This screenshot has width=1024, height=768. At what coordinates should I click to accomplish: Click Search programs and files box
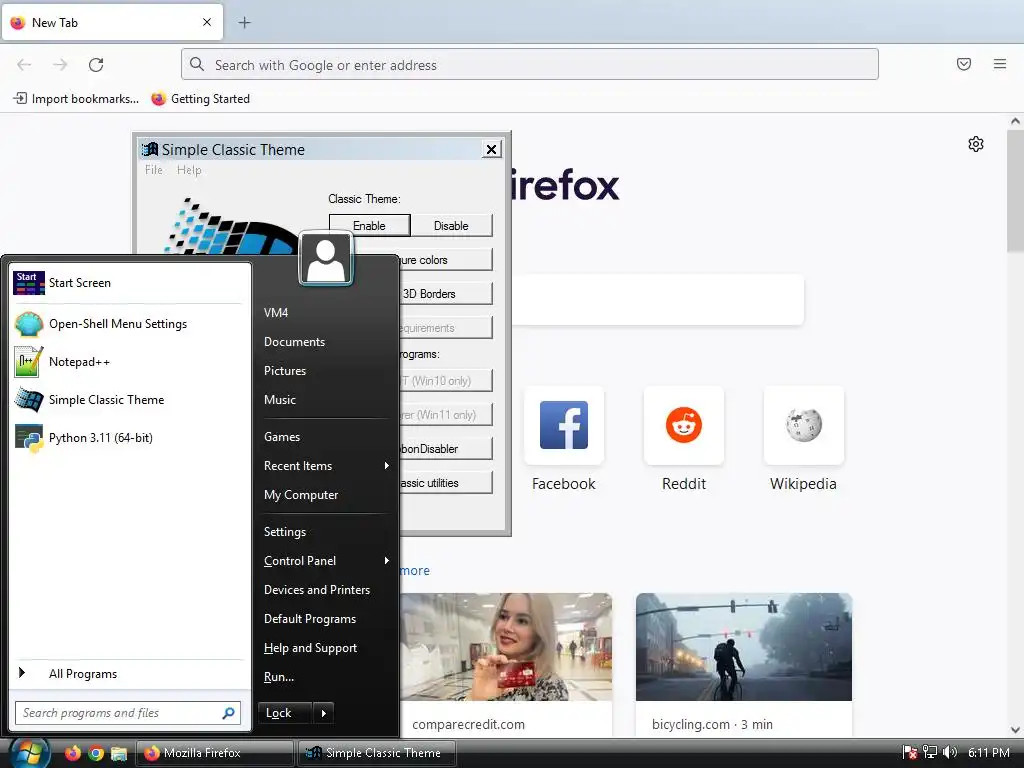(x=128, y=713)
